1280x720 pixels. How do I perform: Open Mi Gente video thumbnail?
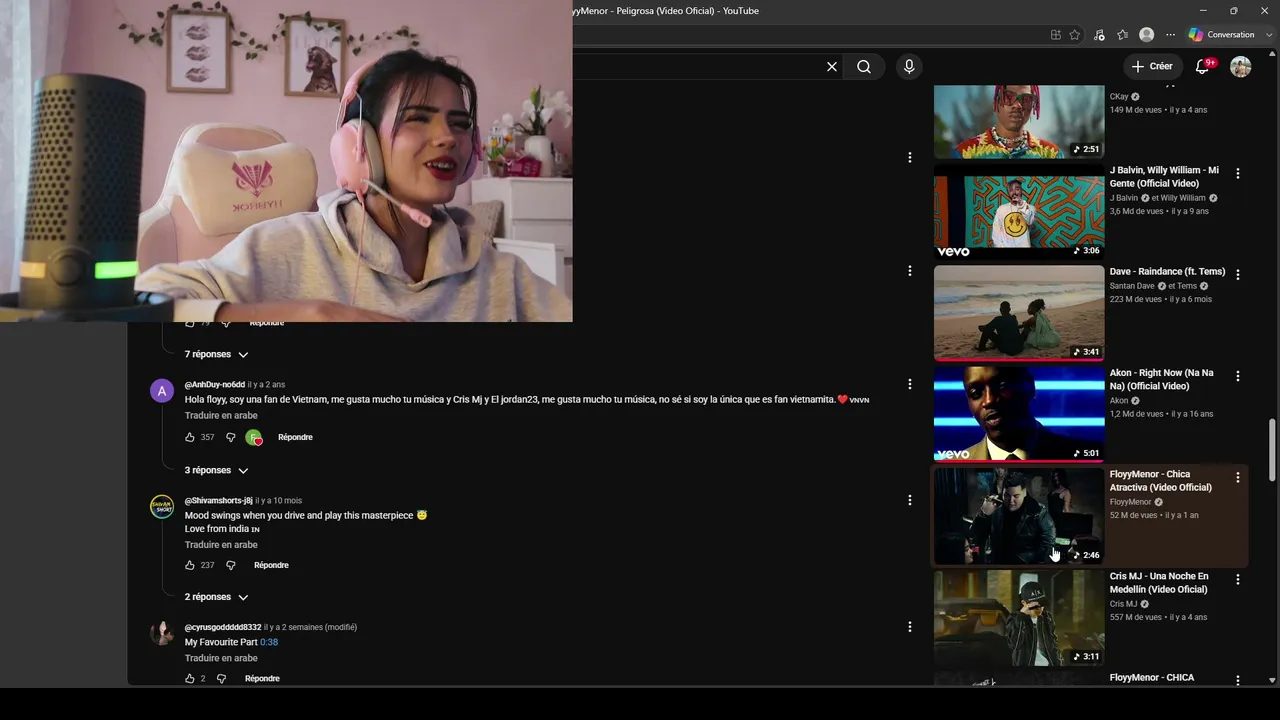(1019, 212)
